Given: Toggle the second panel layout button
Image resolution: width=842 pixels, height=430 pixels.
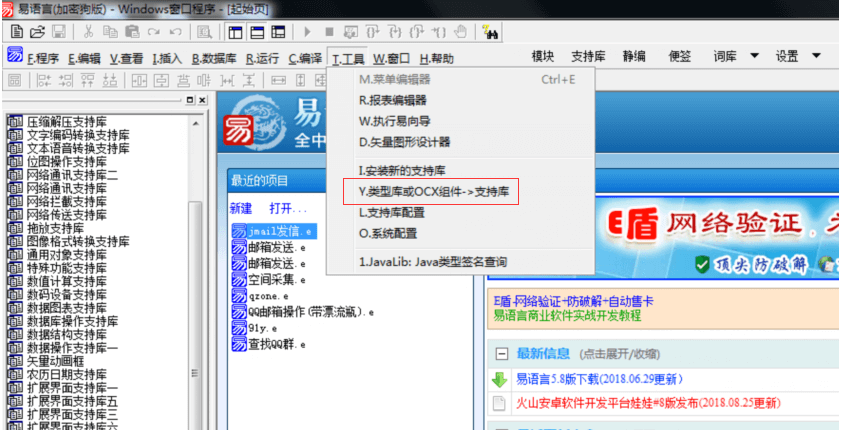Looking at the screenshot, I should [257, 32].
